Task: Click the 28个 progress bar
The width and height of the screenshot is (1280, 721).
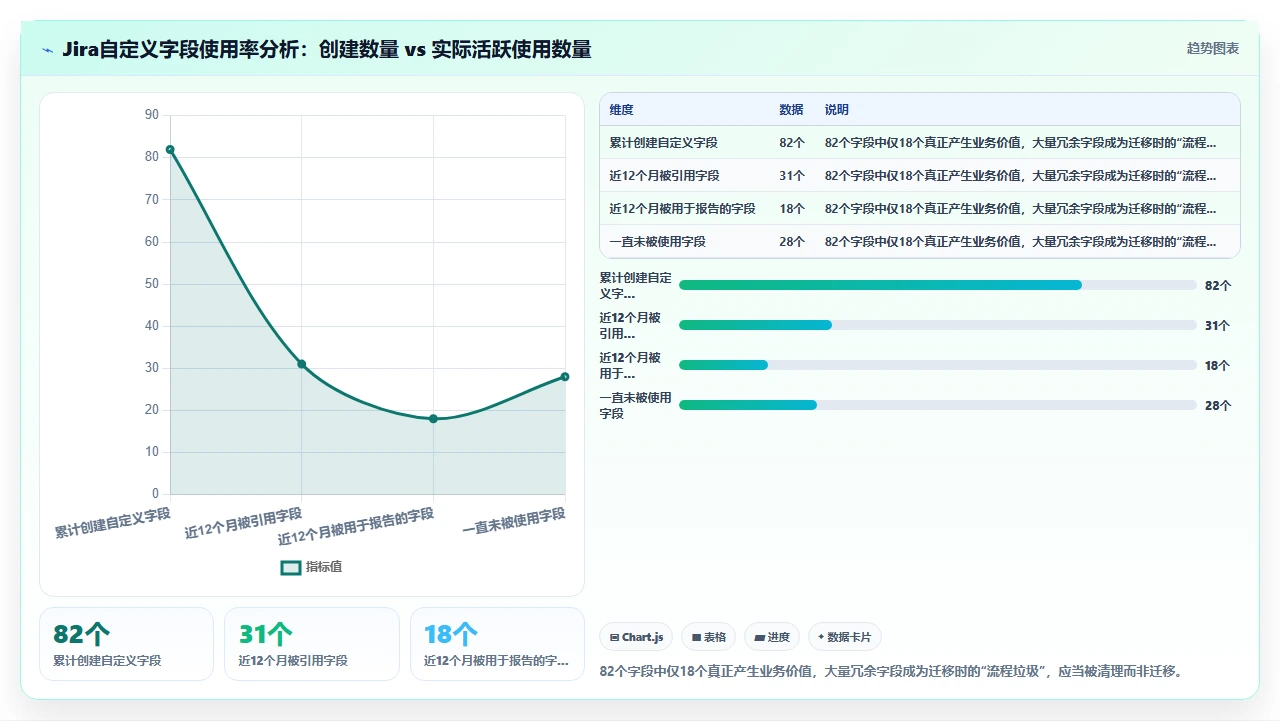Action: [x=938, y=405]
